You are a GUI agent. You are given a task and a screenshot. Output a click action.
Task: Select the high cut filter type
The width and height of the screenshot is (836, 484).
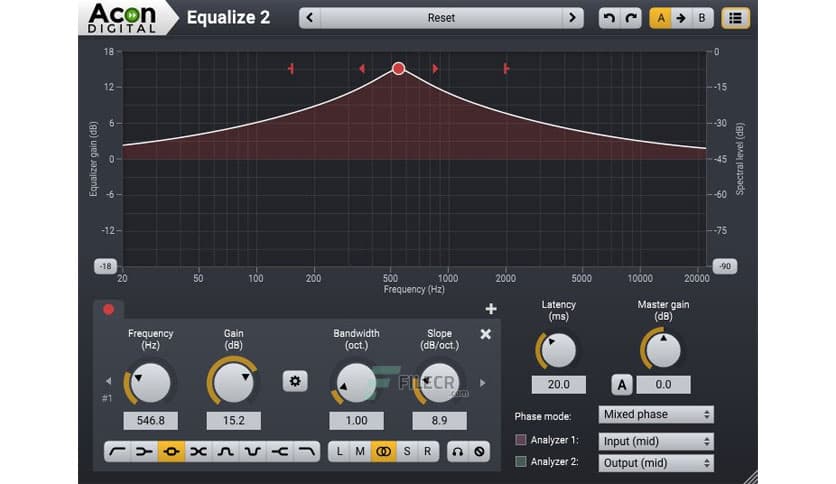pos(307,451)
